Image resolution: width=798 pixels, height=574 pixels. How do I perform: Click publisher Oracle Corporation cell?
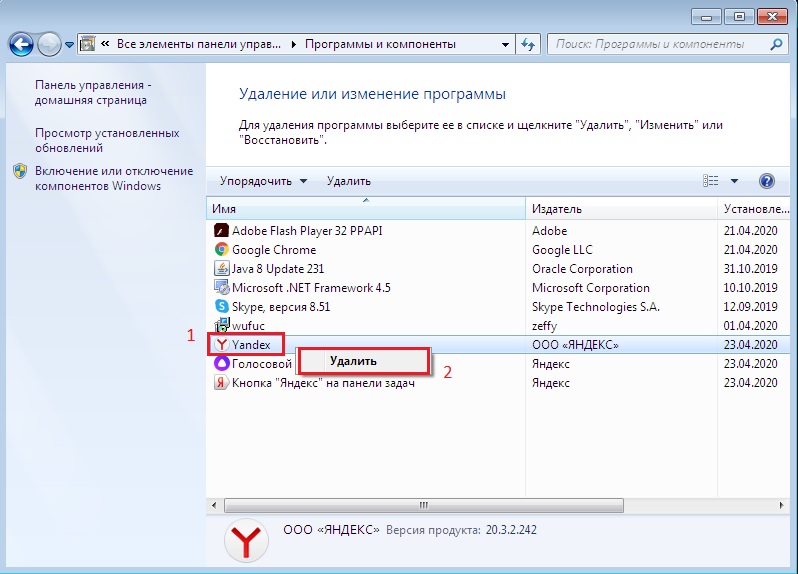582,268
